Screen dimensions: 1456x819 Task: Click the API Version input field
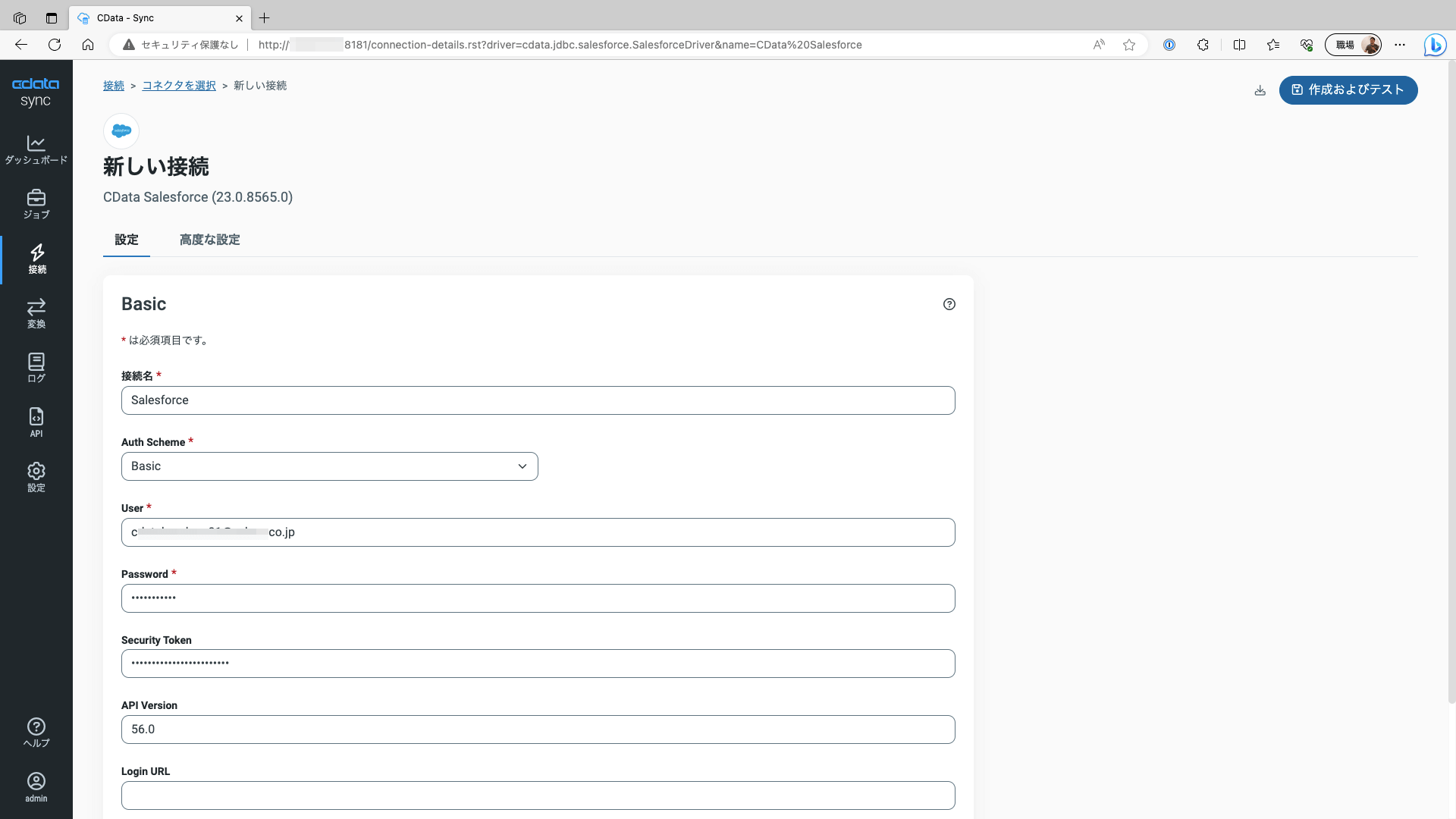(x=538, y=730)
